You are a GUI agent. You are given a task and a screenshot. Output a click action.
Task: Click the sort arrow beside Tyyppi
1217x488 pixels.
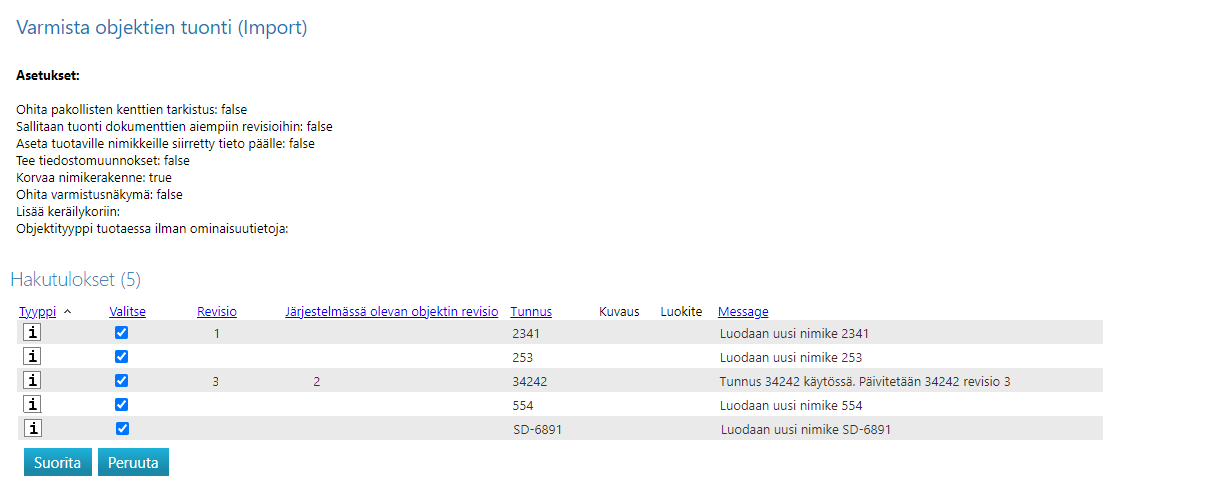point(68,312)
